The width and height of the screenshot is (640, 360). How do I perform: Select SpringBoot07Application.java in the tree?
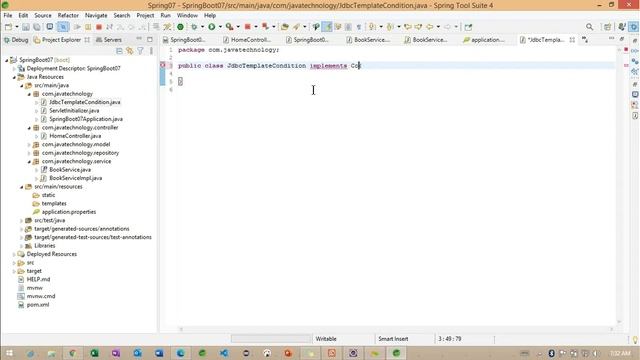pyautogui.click(x=86, y=119)
